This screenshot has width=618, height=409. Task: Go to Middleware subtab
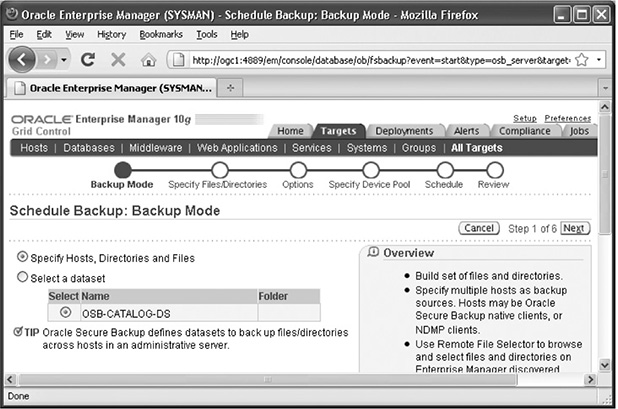click(156, 148)
